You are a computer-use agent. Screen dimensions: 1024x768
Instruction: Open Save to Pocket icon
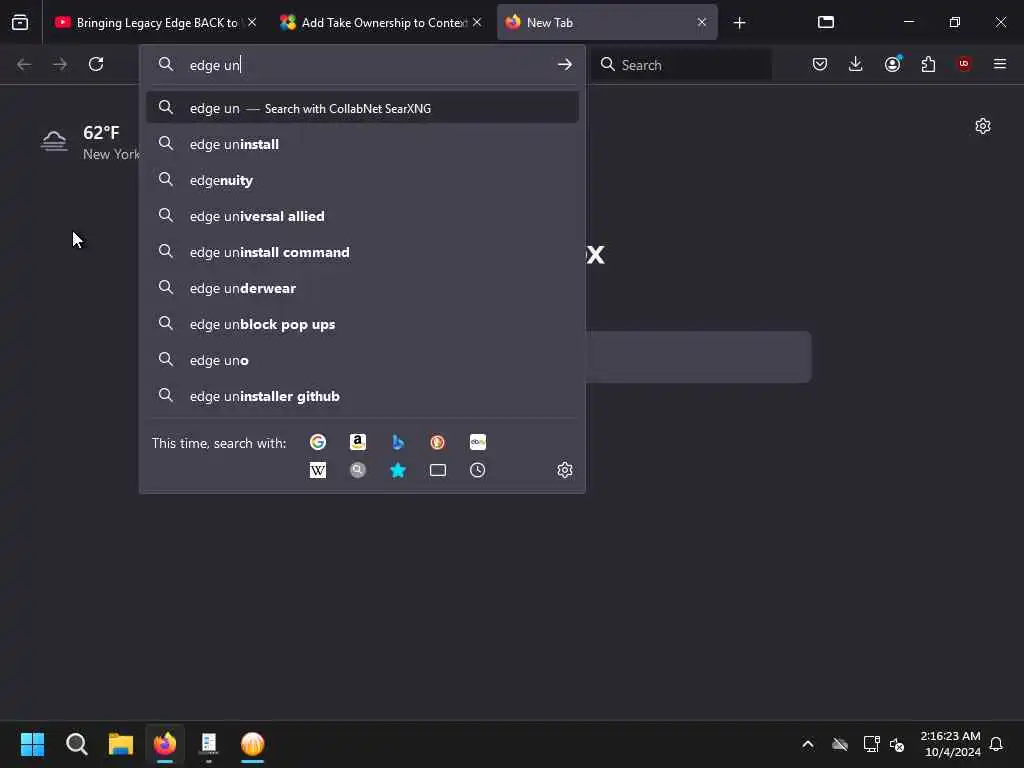tap(820, 64)
